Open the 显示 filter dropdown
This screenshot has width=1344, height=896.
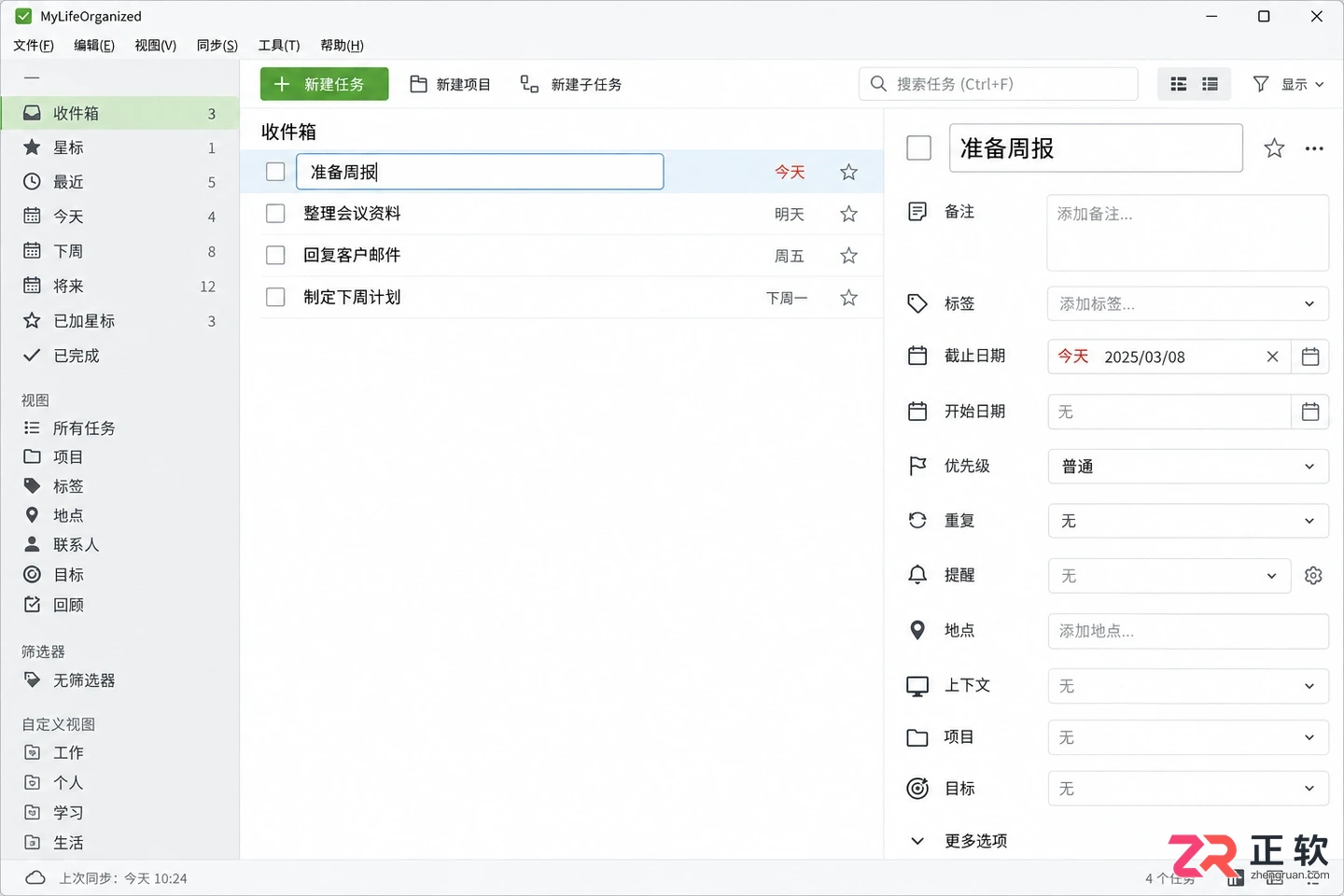coord(1288,84)
